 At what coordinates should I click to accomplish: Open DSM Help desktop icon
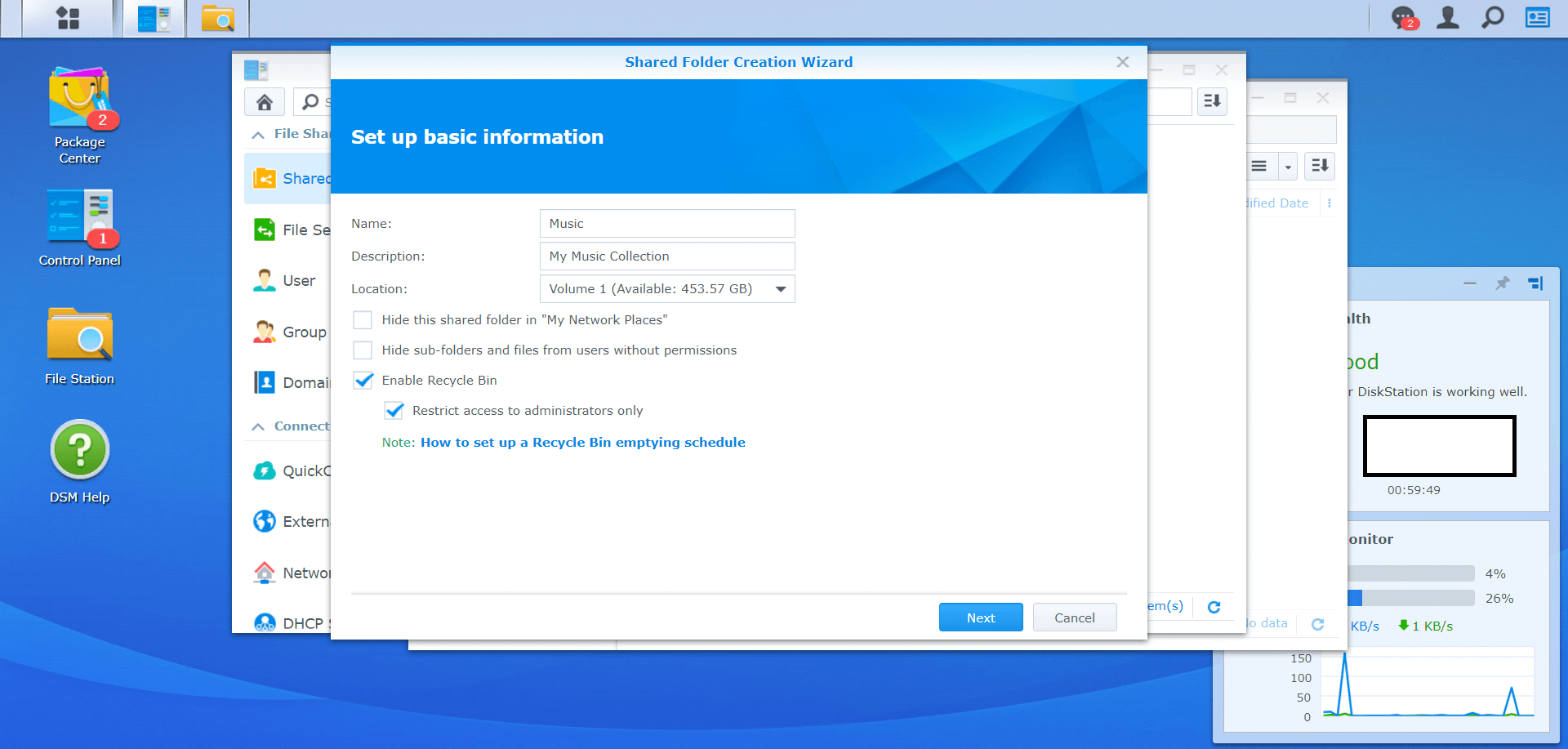point(79,461)
